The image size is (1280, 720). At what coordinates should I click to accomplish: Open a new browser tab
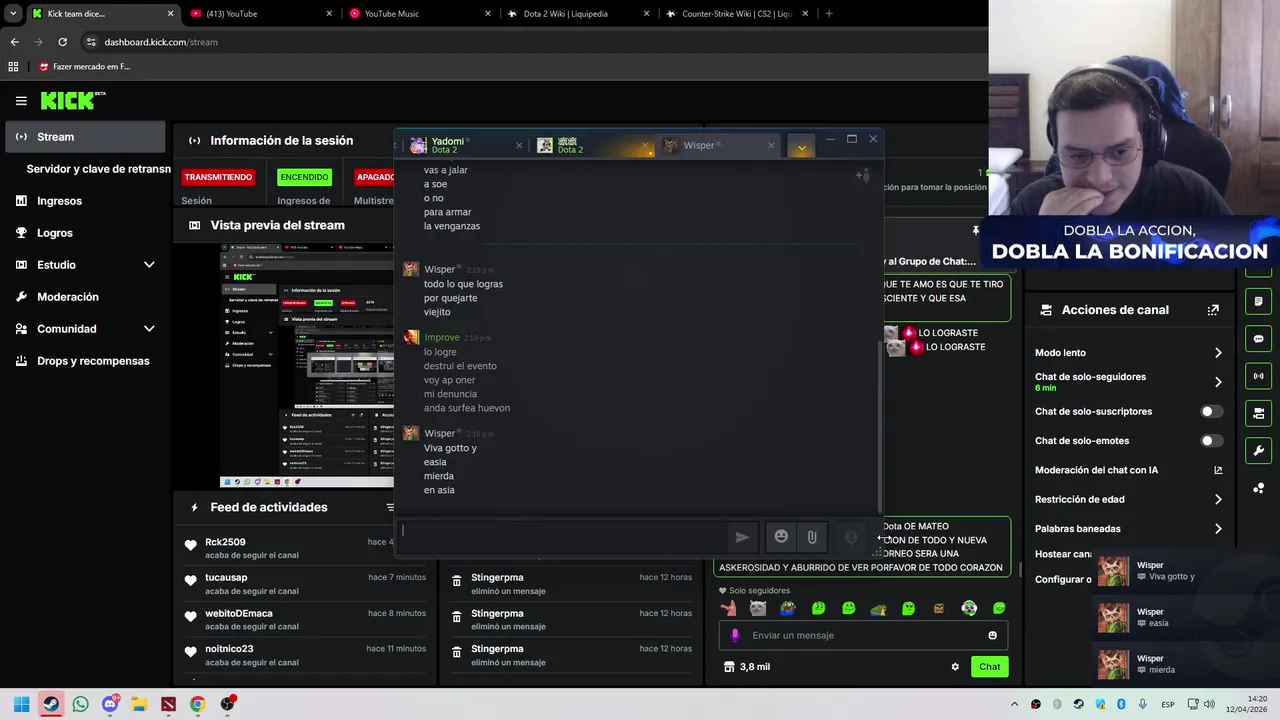[x=828, y=14]
